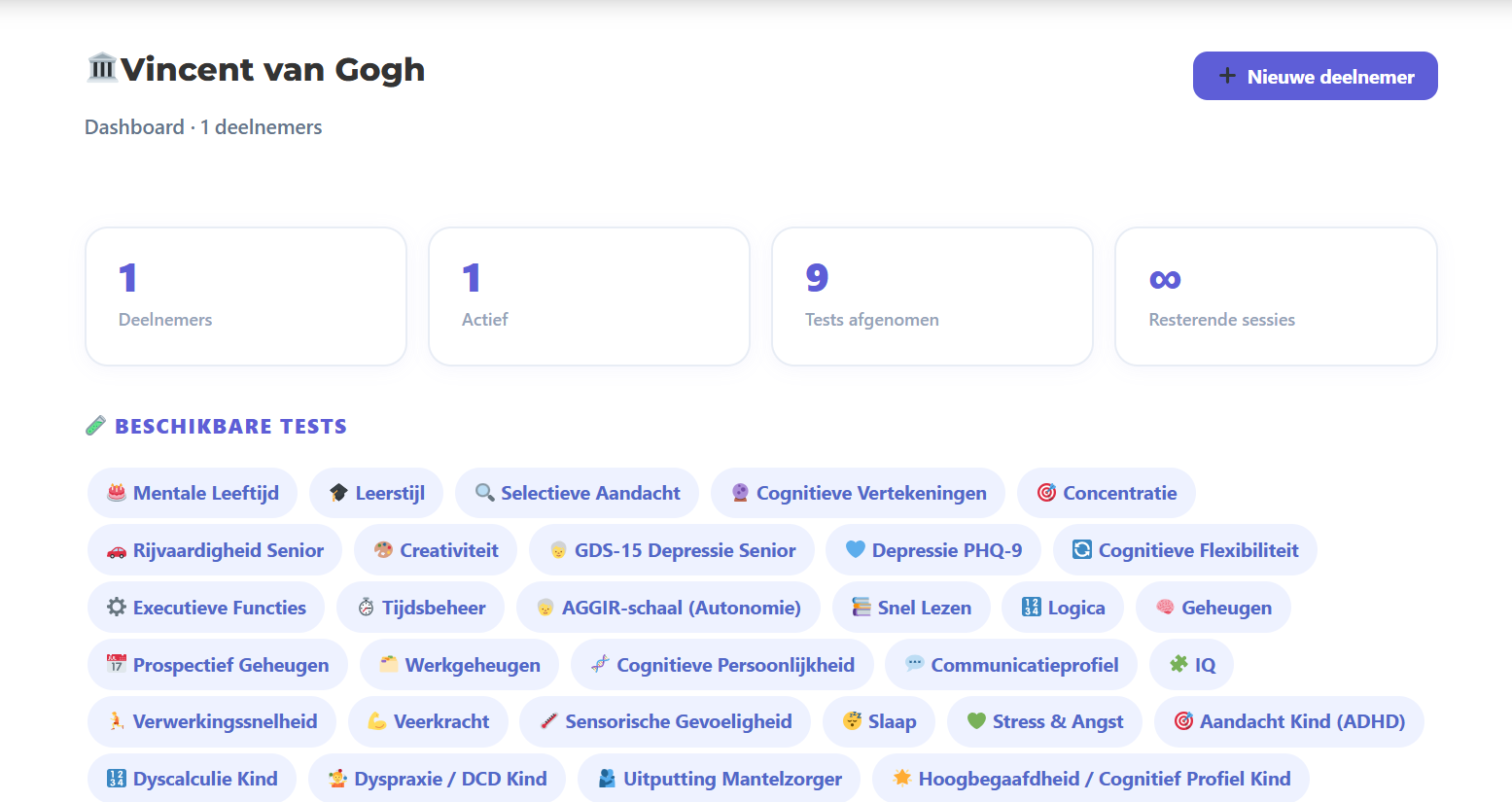Start the Concentratie test
The width and height of the screenshot is (1512, 802).
(x=1107, y=493)
